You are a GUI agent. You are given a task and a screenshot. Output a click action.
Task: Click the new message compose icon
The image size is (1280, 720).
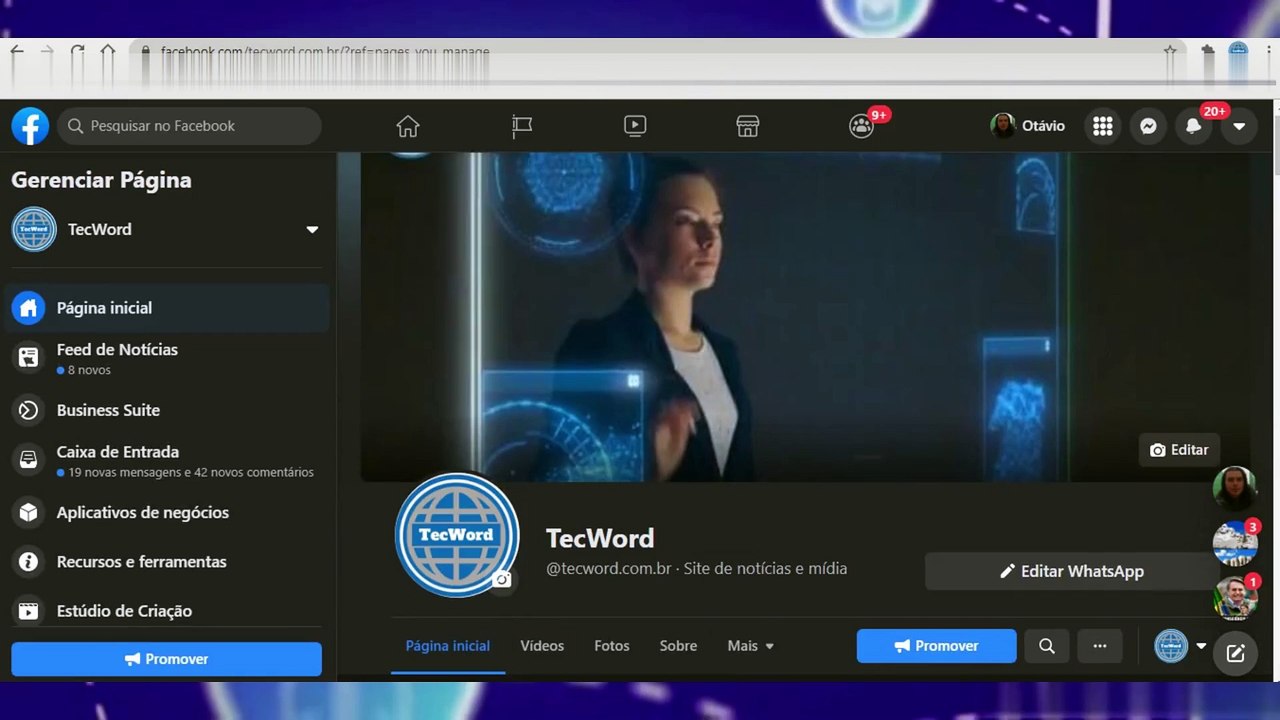click(1236, 654)
